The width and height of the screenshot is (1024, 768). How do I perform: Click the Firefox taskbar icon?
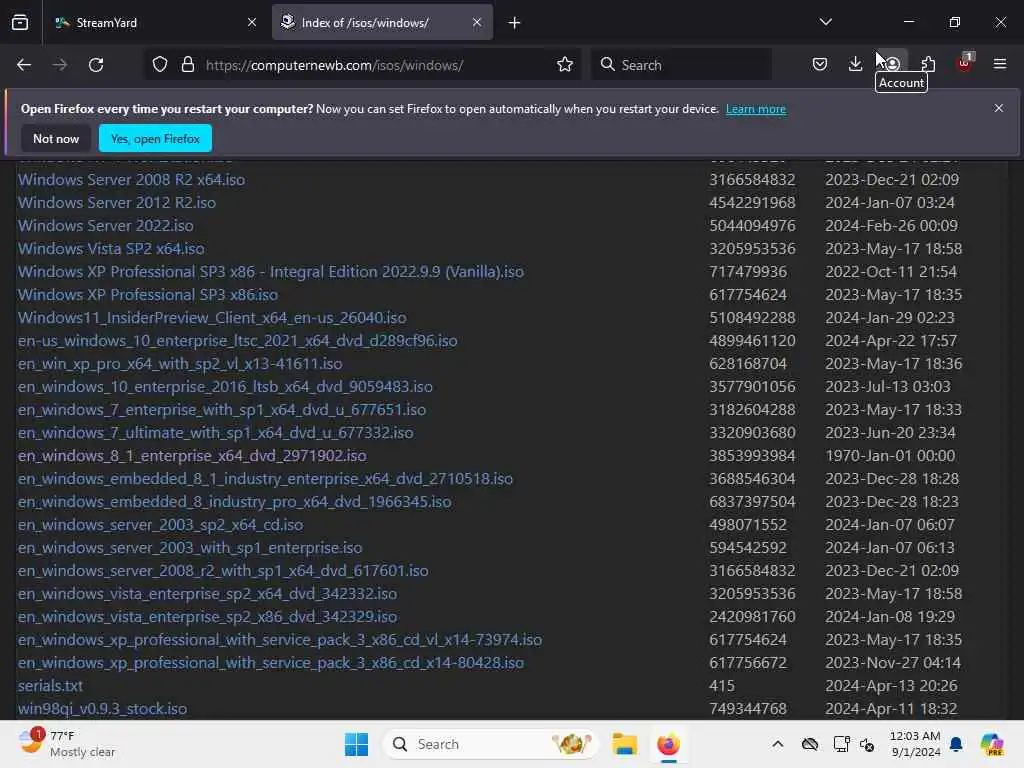click(668, 744)
